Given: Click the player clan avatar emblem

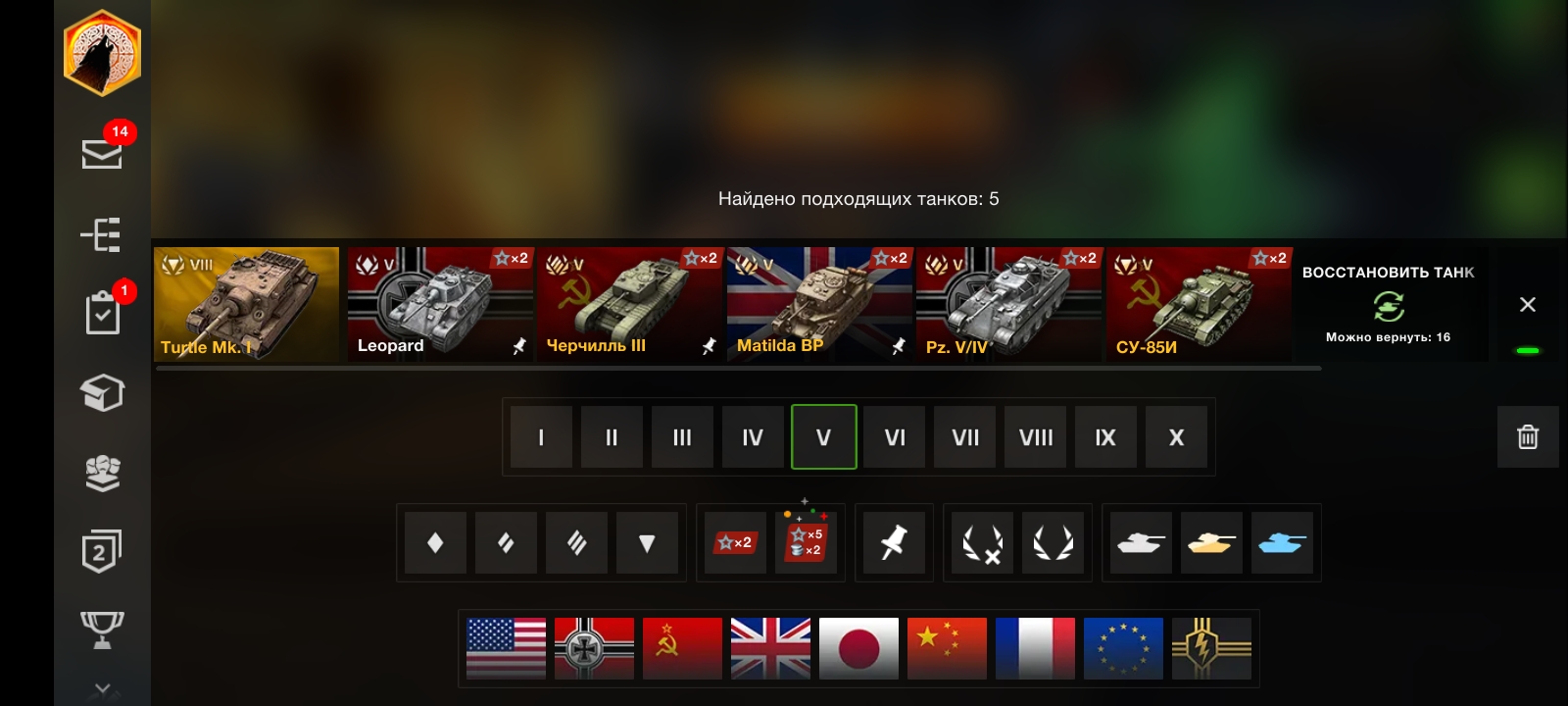Looking at the screenshot, I should tap(102, 52).
